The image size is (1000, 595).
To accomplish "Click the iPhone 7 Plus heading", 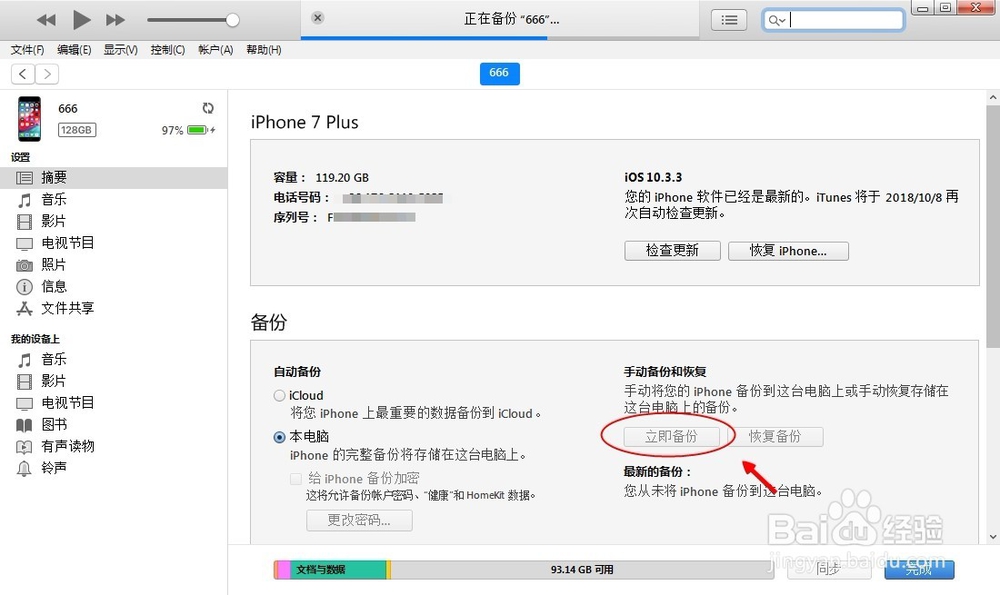I will tap(304, 122).
